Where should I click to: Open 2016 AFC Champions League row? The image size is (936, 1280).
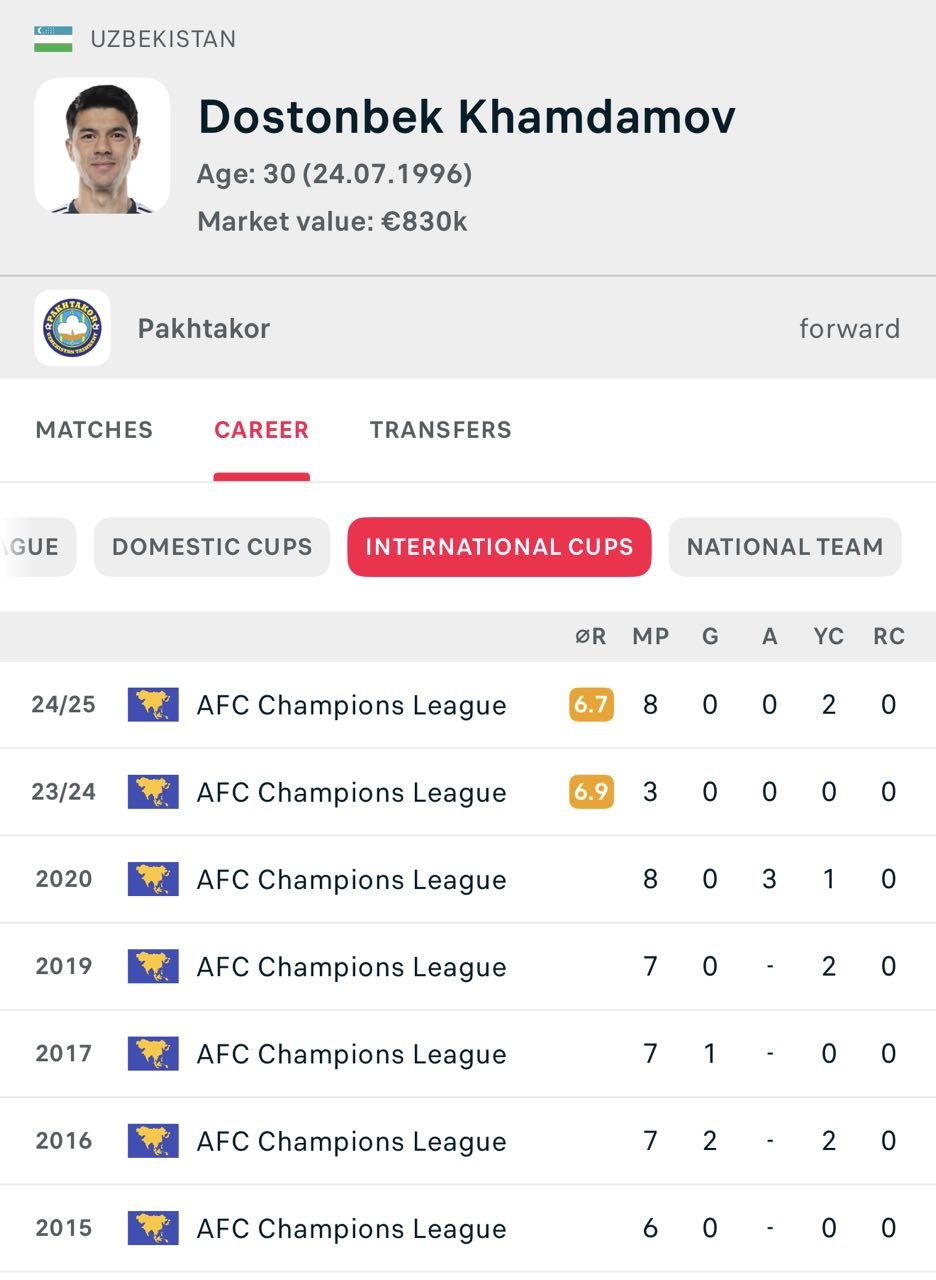point(468,1141)
